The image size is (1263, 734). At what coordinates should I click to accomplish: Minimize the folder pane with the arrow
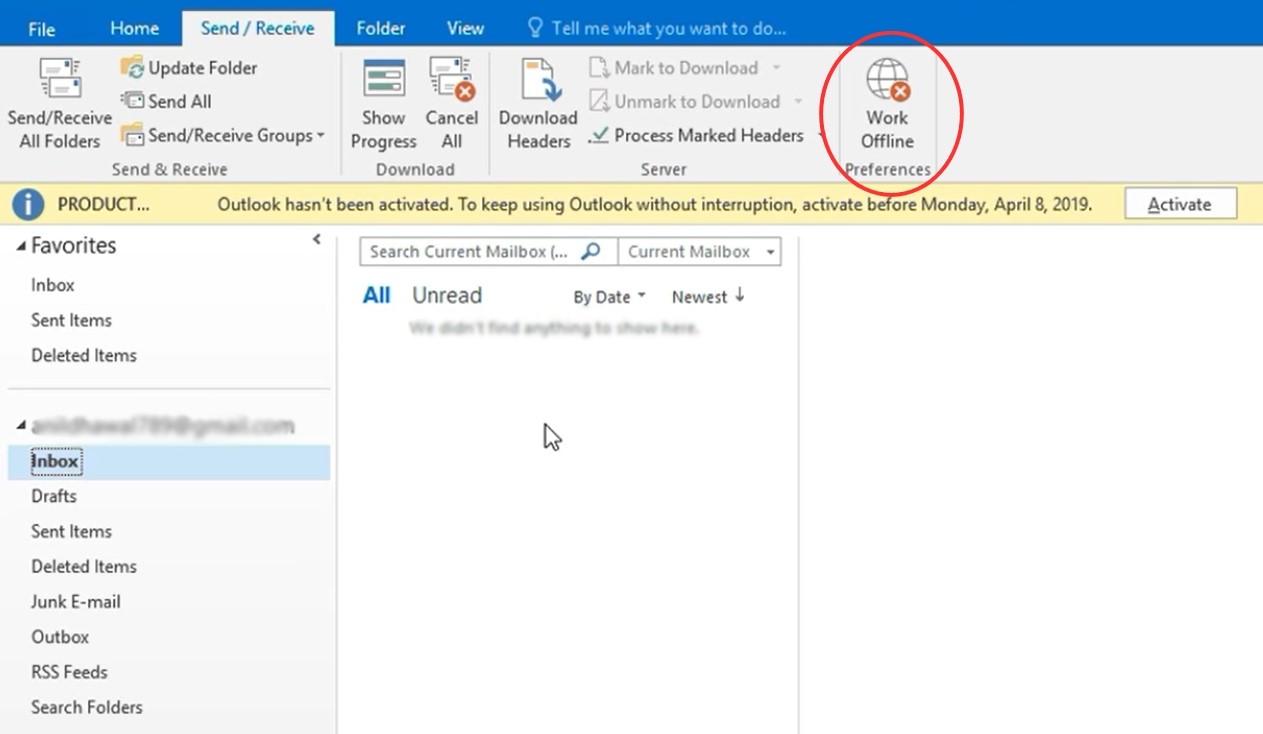(x=317, y=239)
